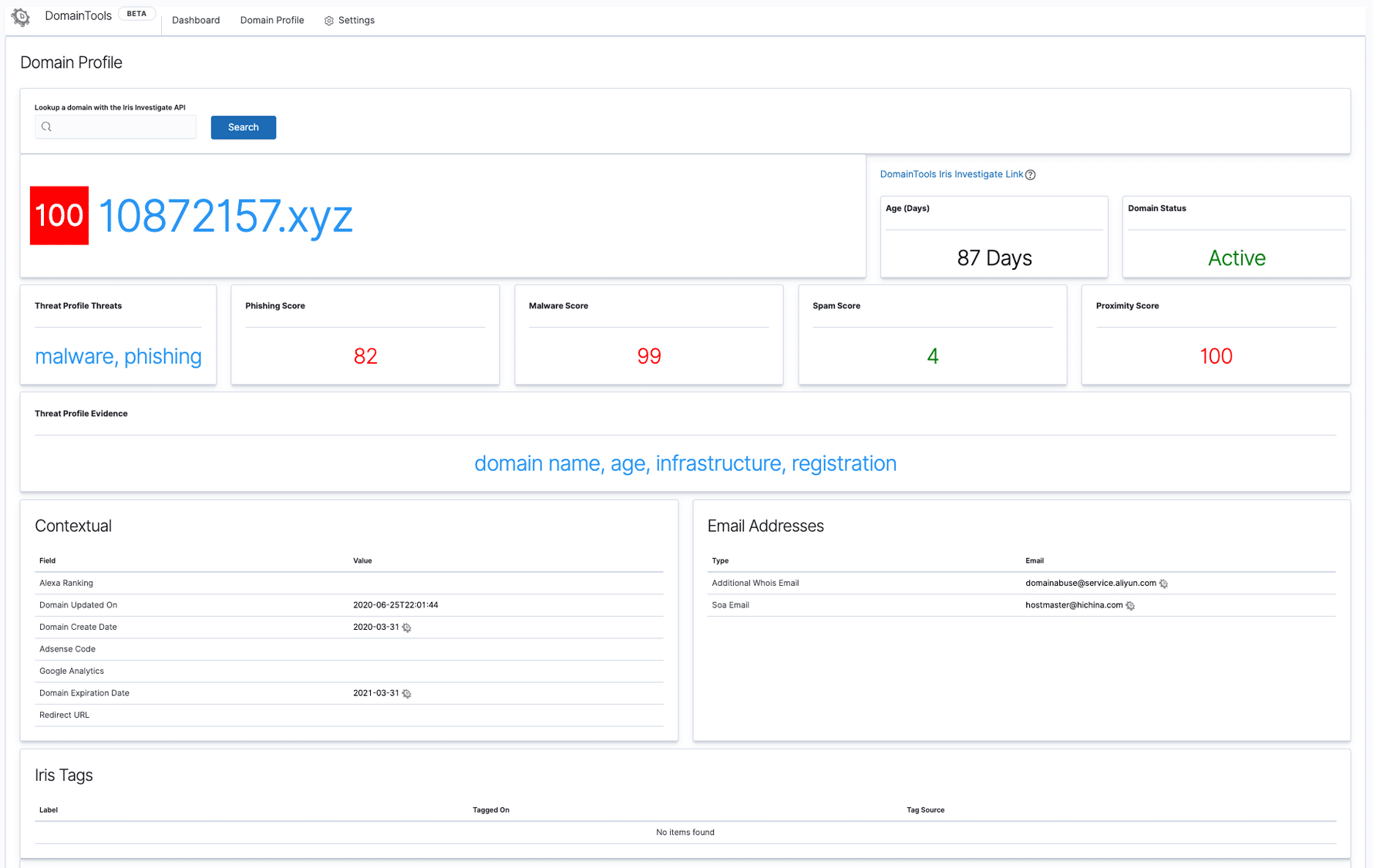Open the Dashboard tab

[196, 20]
